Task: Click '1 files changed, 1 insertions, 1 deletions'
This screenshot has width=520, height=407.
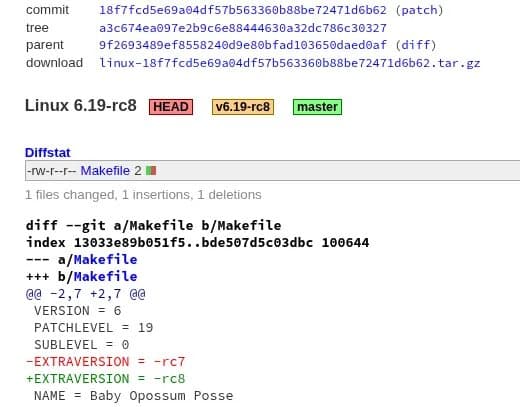Action: (x=143, y=195)
